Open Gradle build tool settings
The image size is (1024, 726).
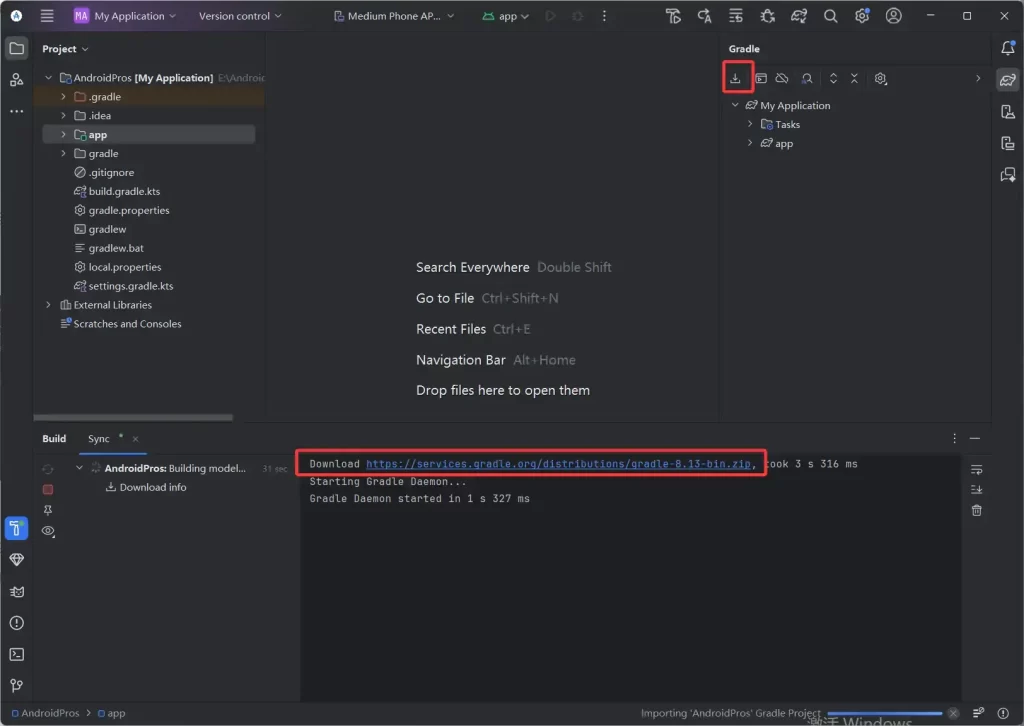880,78
